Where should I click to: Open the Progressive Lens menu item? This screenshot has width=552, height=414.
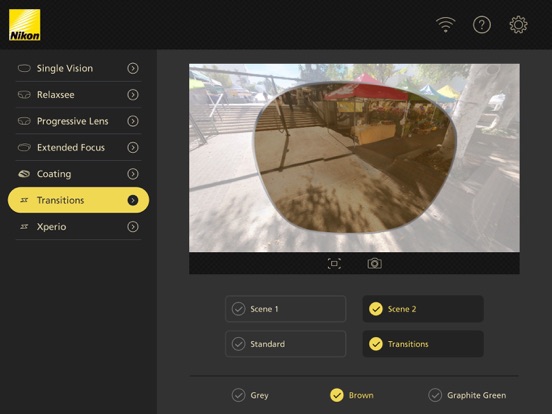(79, 121)
